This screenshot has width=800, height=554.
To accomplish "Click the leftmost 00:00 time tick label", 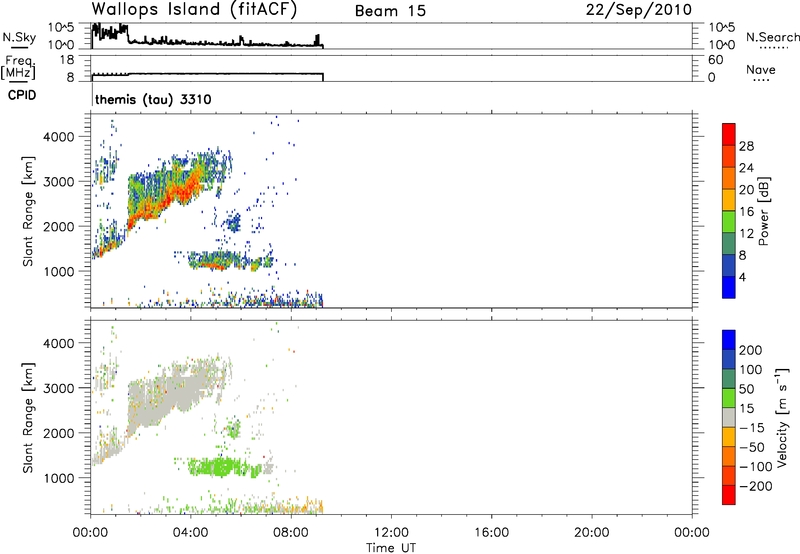I will (91, 533).
